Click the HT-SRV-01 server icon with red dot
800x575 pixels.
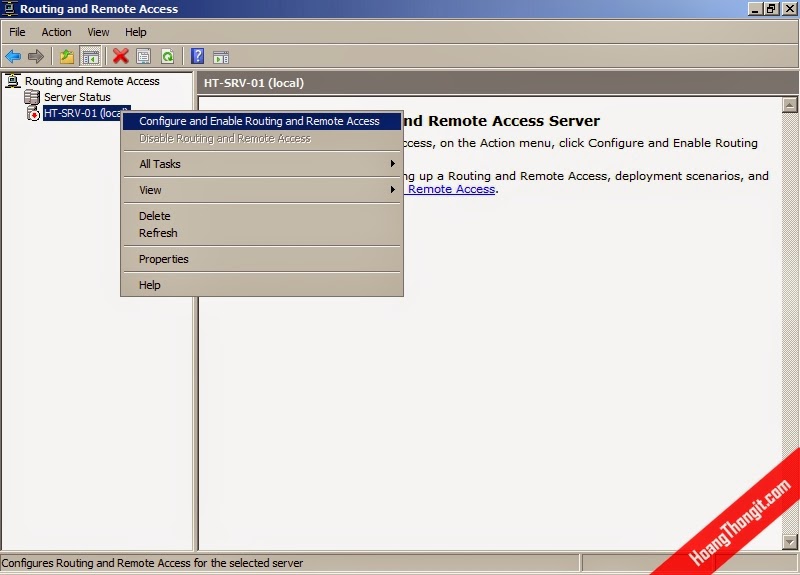click(33, 113)
